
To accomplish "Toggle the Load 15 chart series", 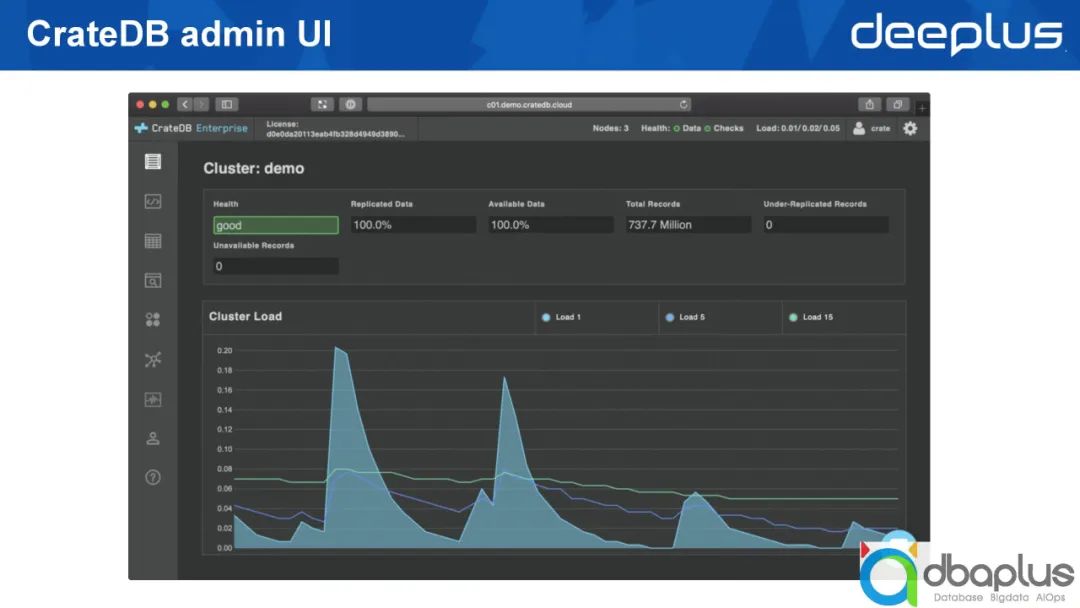I will tap(811, 317).
